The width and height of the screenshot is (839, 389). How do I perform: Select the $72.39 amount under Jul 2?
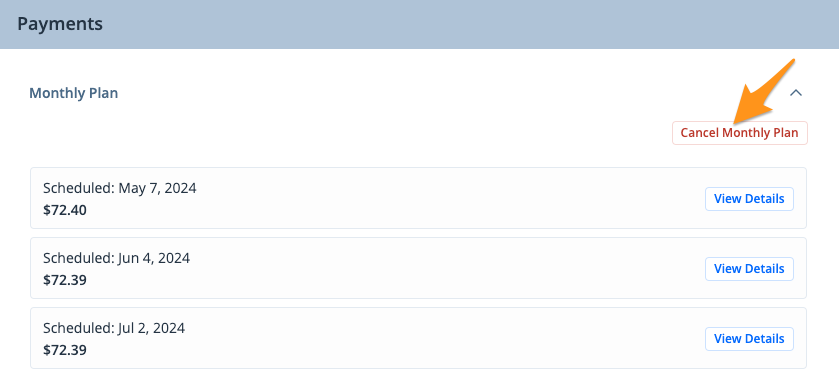pyautogui.click(x=65, y=350)
